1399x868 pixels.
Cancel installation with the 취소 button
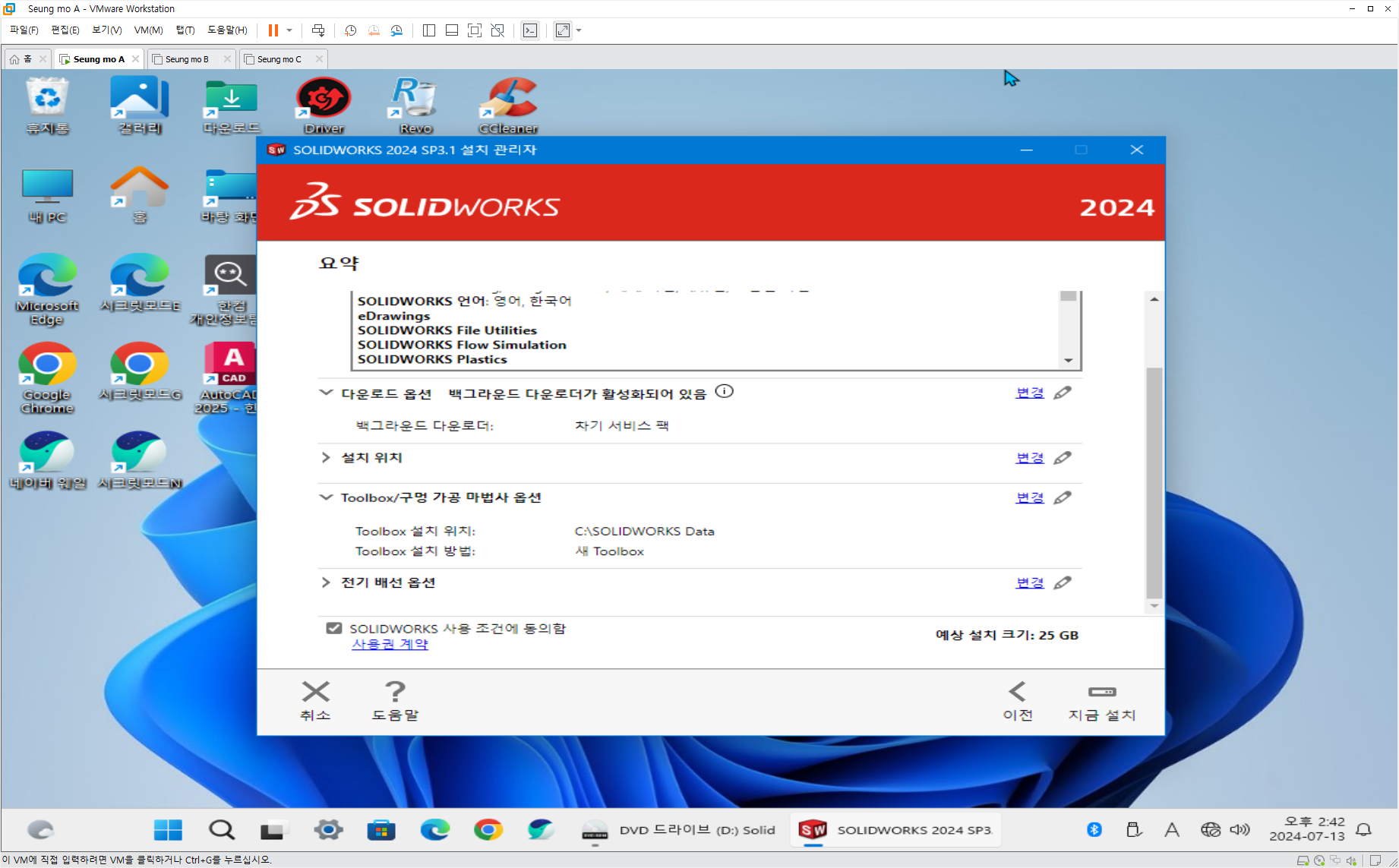(315, 701)
